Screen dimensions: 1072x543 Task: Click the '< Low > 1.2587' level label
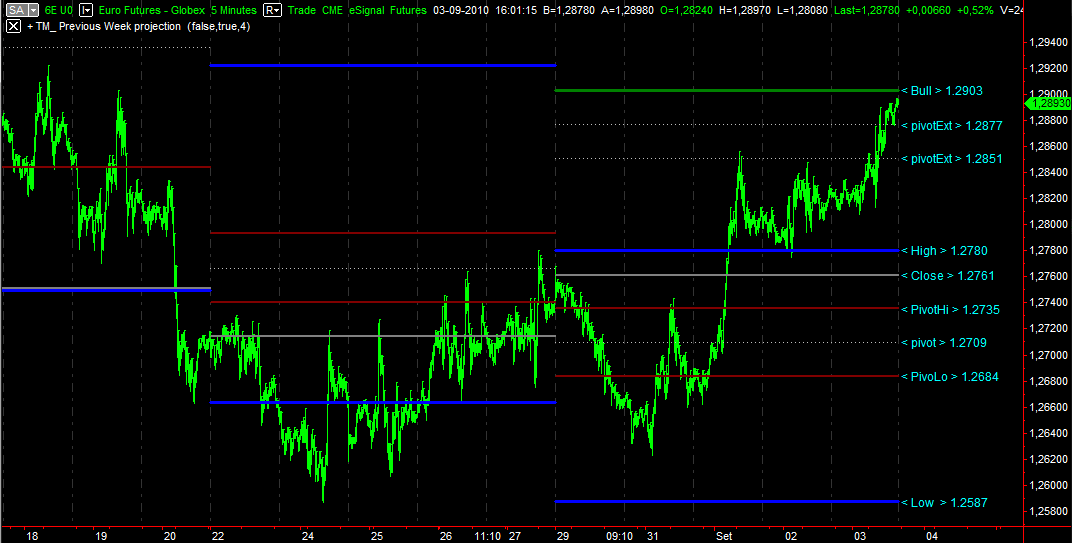[944, 503]
